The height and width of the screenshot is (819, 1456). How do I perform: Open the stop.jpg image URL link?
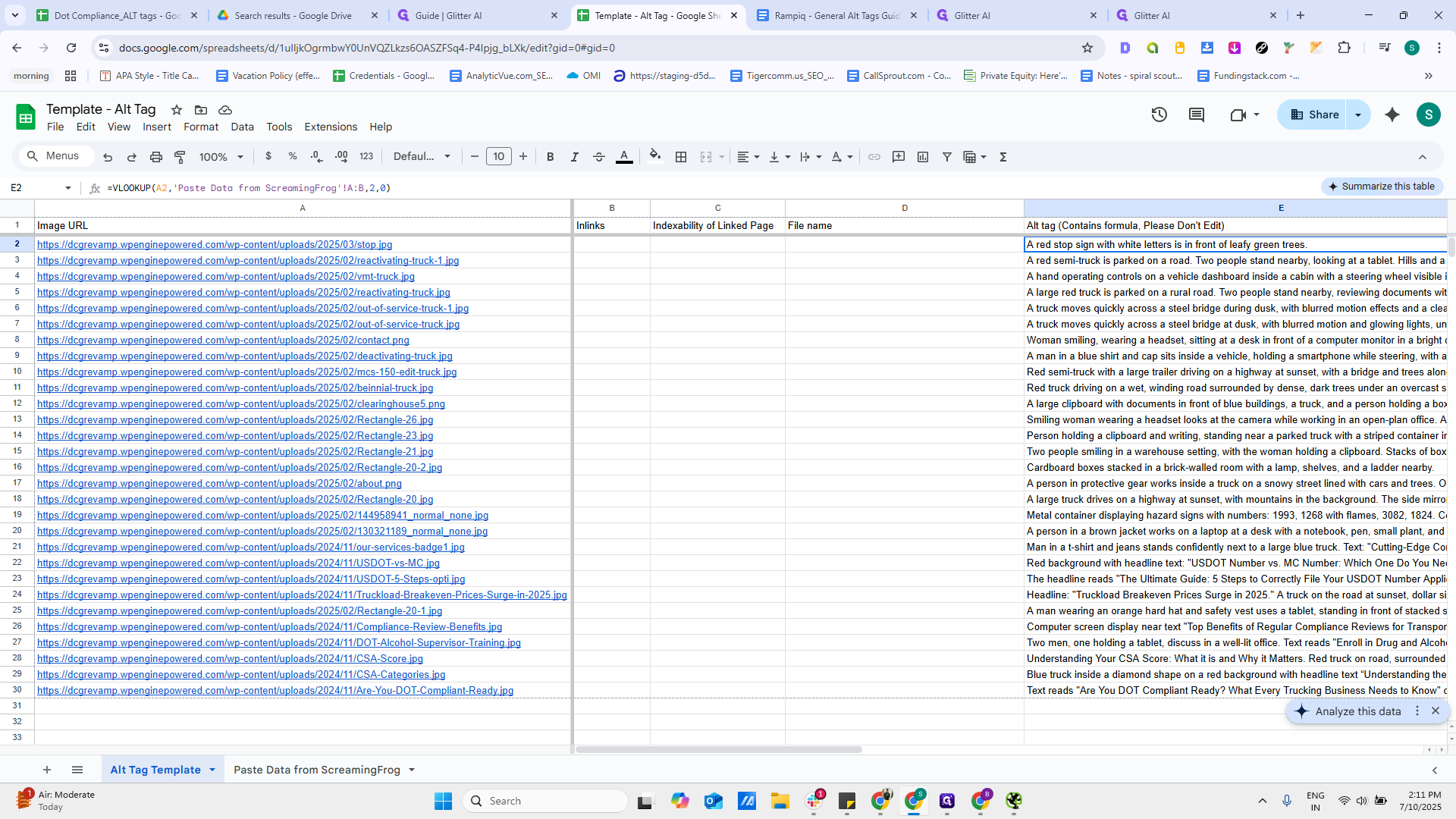tap(215, 244)
